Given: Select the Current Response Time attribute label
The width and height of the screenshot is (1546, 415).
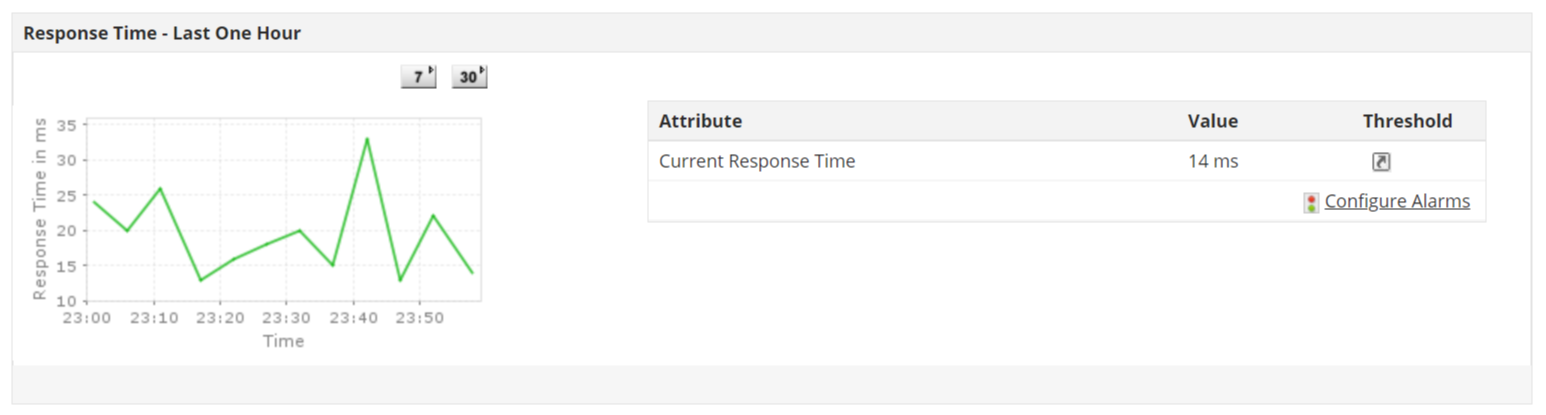Looking at the screenshot, I should click(x=757, y=161).
